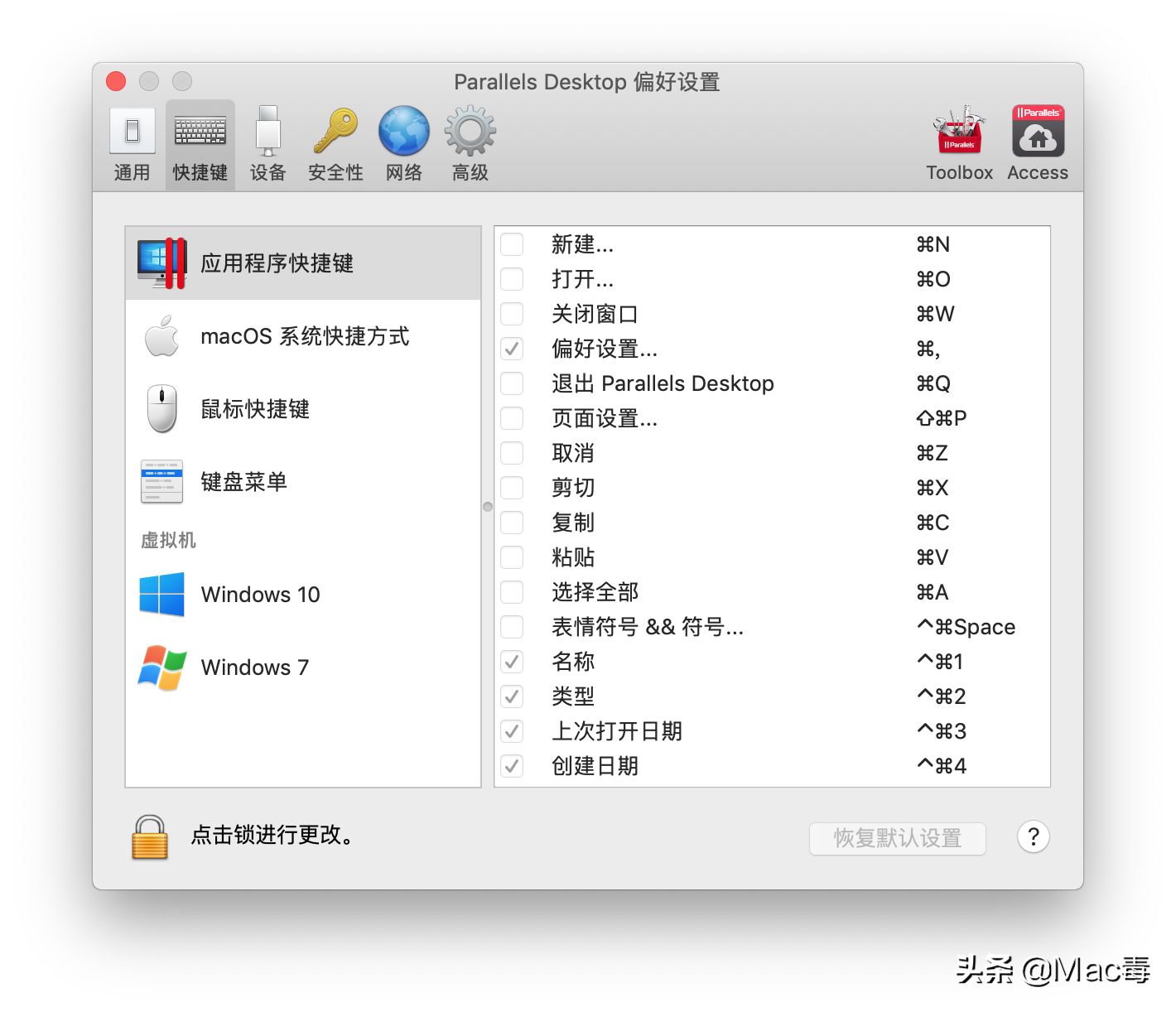1176x1012 pixels.
Task: Click the lock icon to make changes
Action: click(x=150, y=836)
